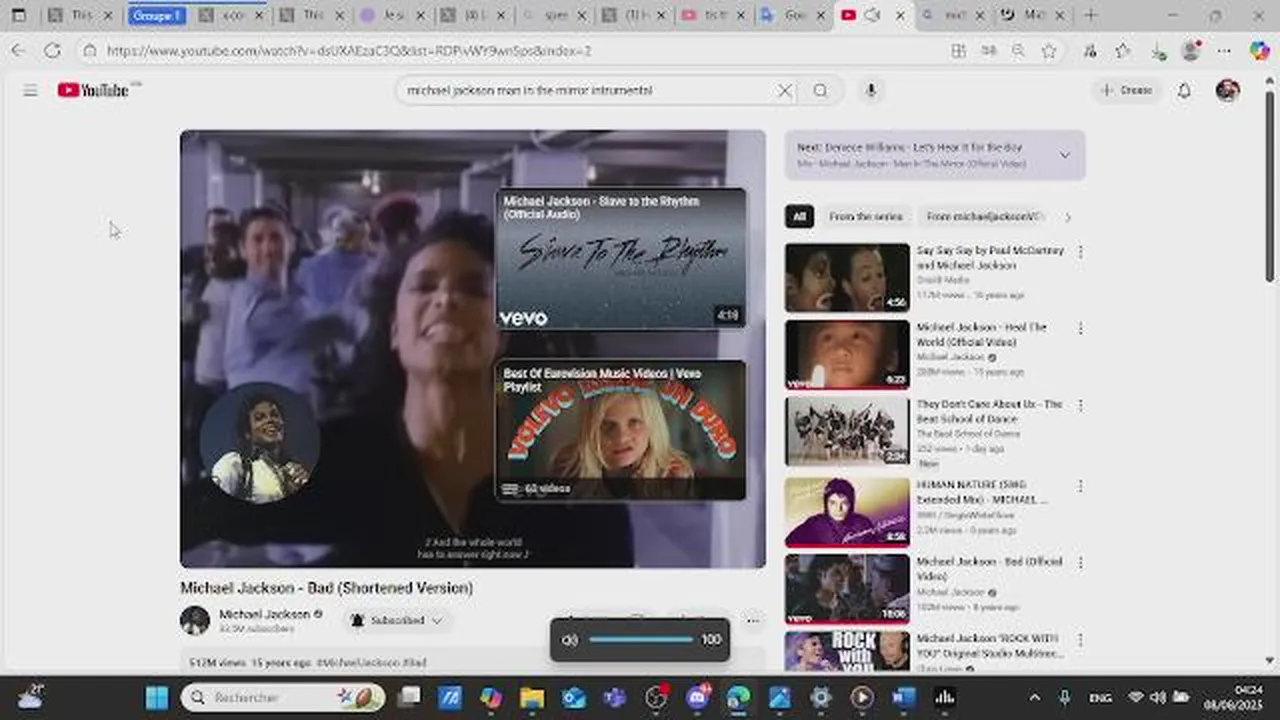This screenshot has height=720, width=1280.
Task: Click Michael Jackson channel avatar
Action: click(x=195, y=620)
